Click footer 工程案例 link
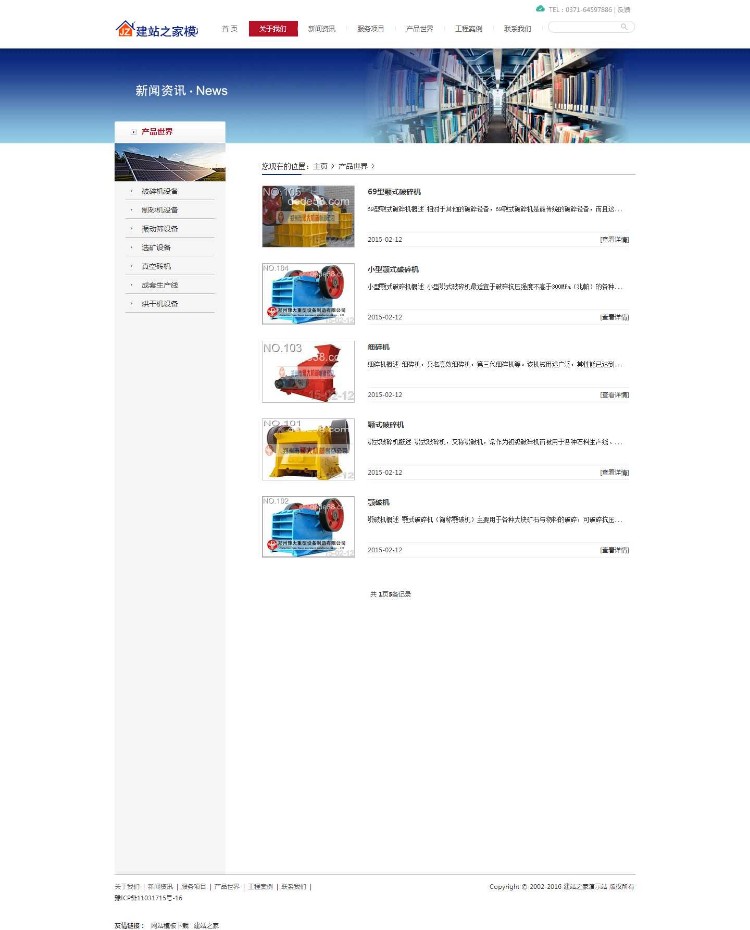750x930 pixels. 260,887
